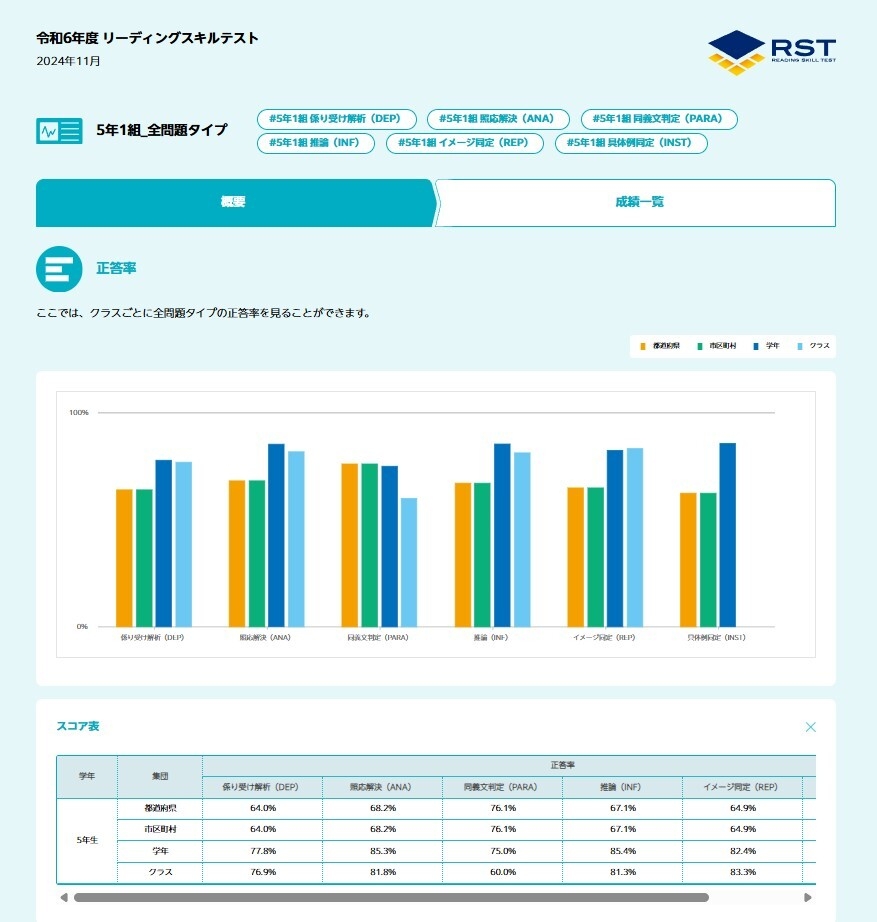The height and width of the screenshot is (922, 877).
Task: Open the #5年1組 照応解決（ANA） tag
Action: coord(497,119)
